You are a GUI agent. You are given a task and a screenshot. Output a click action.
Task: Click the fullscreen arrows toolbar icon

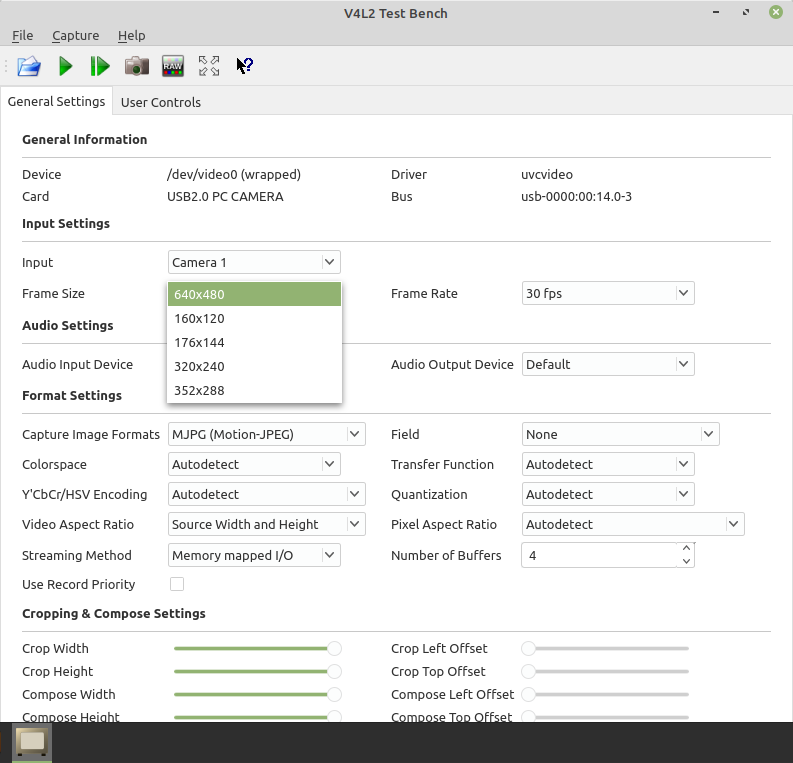tap(209, 66)
